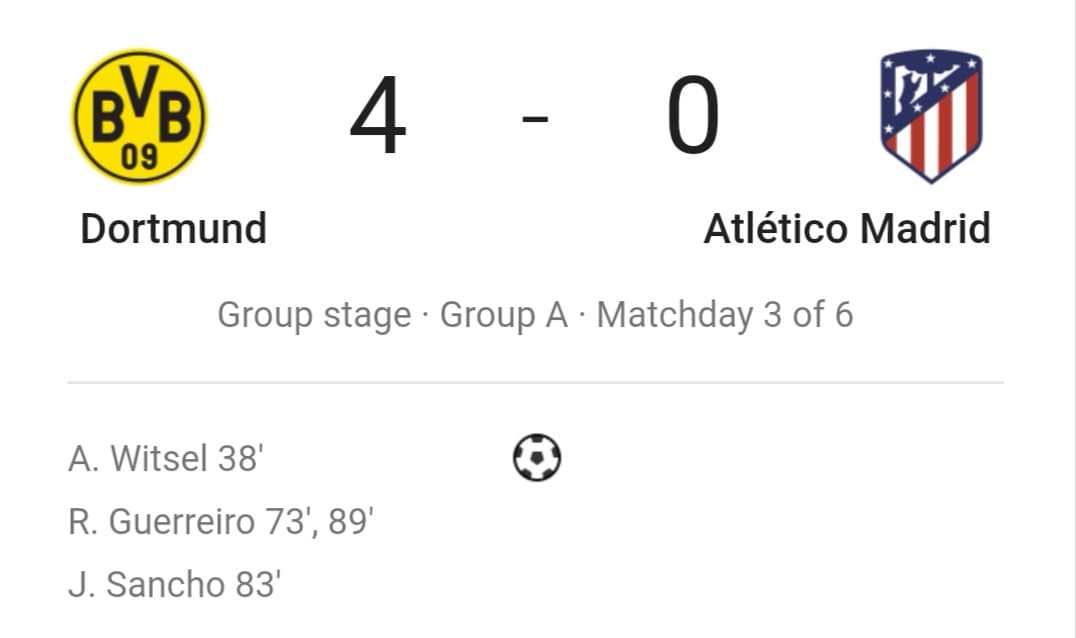Click the 09 on the BVB badge
1076x638 pixels.
[139, 157]
